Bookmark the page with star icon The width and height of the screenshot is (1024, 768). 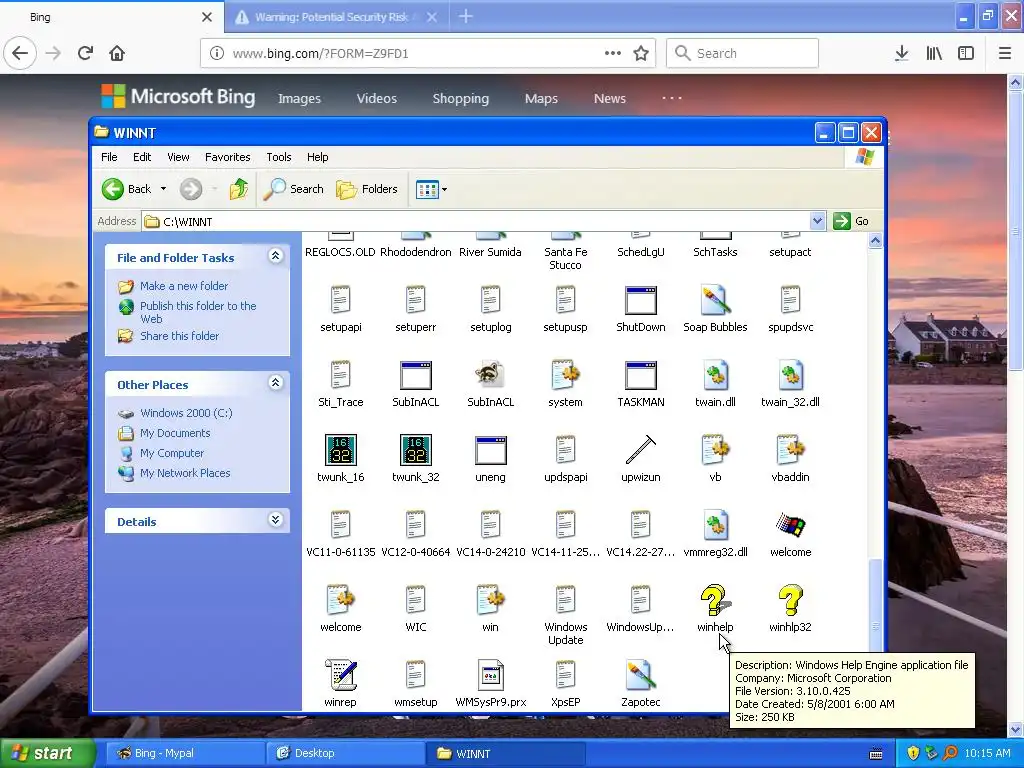coord(641,53)
